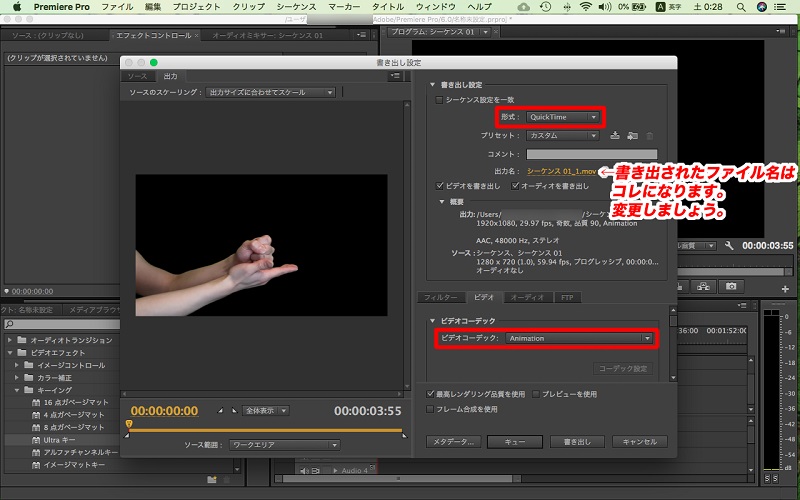Viewport: 800px width, 500px height.
Task: Toggle 最高レンダリング品質を使用 checkbox
Action: pyautogui.click(x=430, y=394)
